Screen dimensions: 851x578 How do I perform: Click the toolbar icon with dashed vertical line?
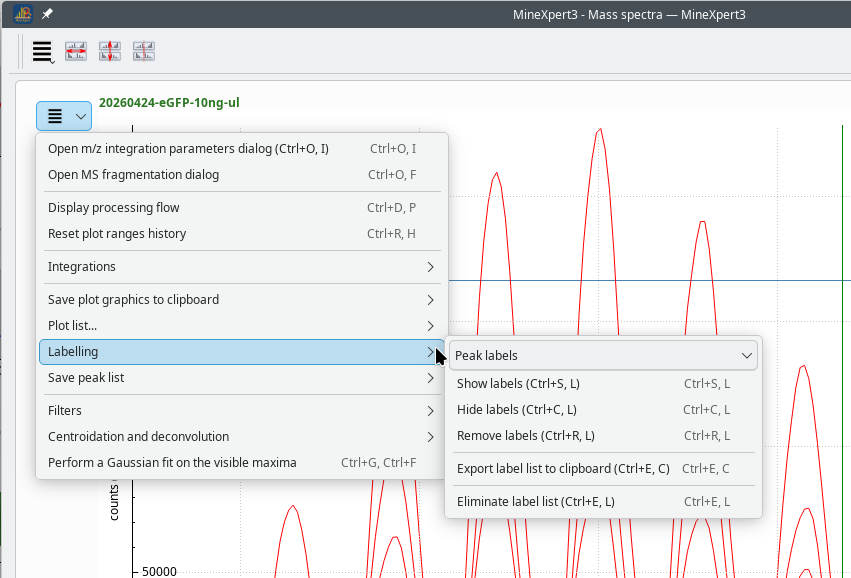(x=144, y=51)
